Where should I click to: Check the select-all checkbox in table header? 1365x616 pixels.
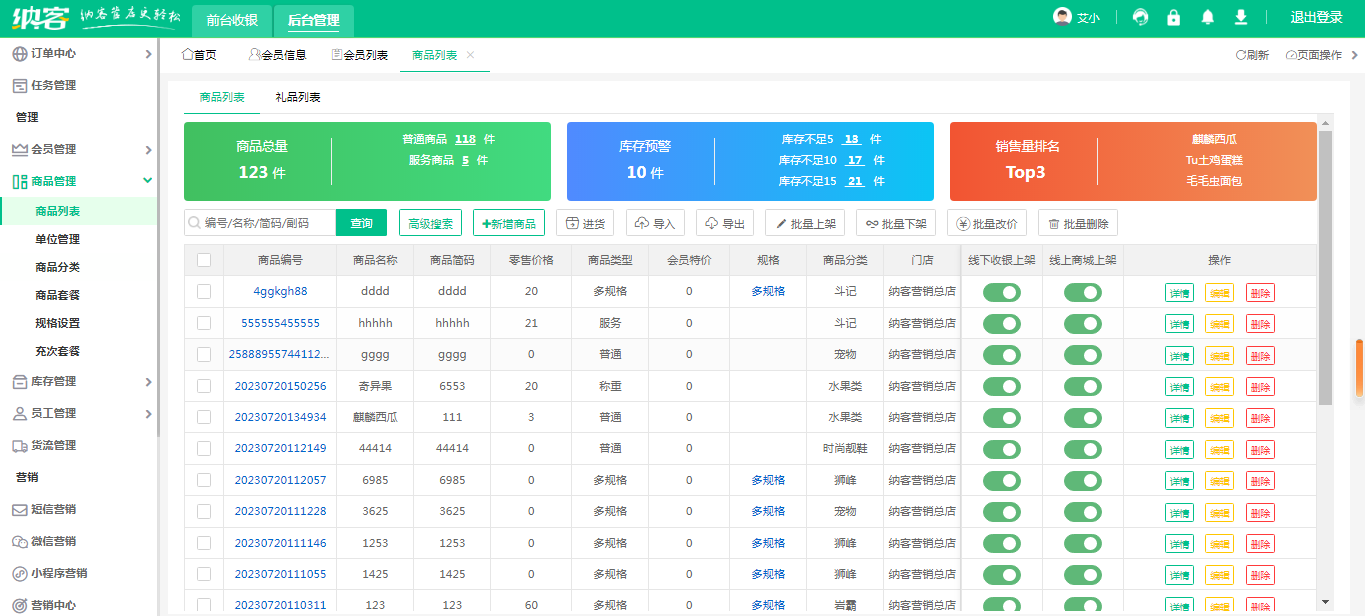pos(204,259)
